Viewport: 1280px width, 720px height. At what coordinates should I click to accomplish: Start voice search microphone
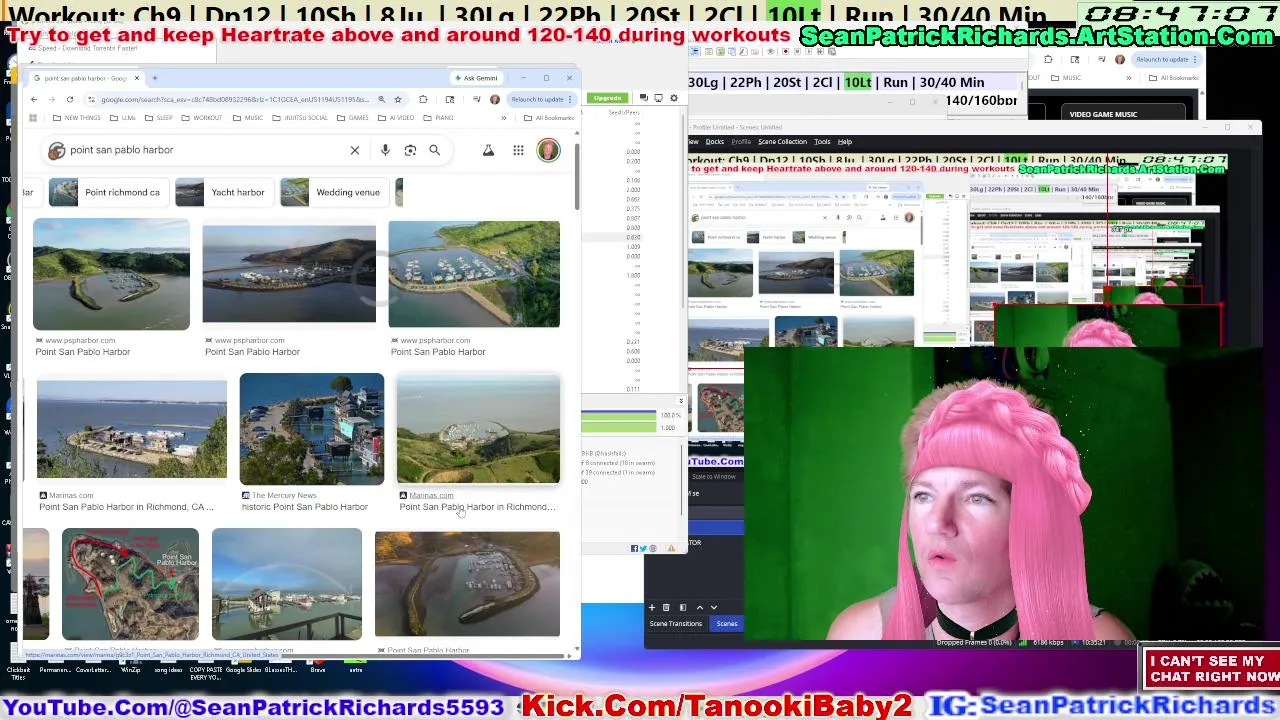point(385,150)
